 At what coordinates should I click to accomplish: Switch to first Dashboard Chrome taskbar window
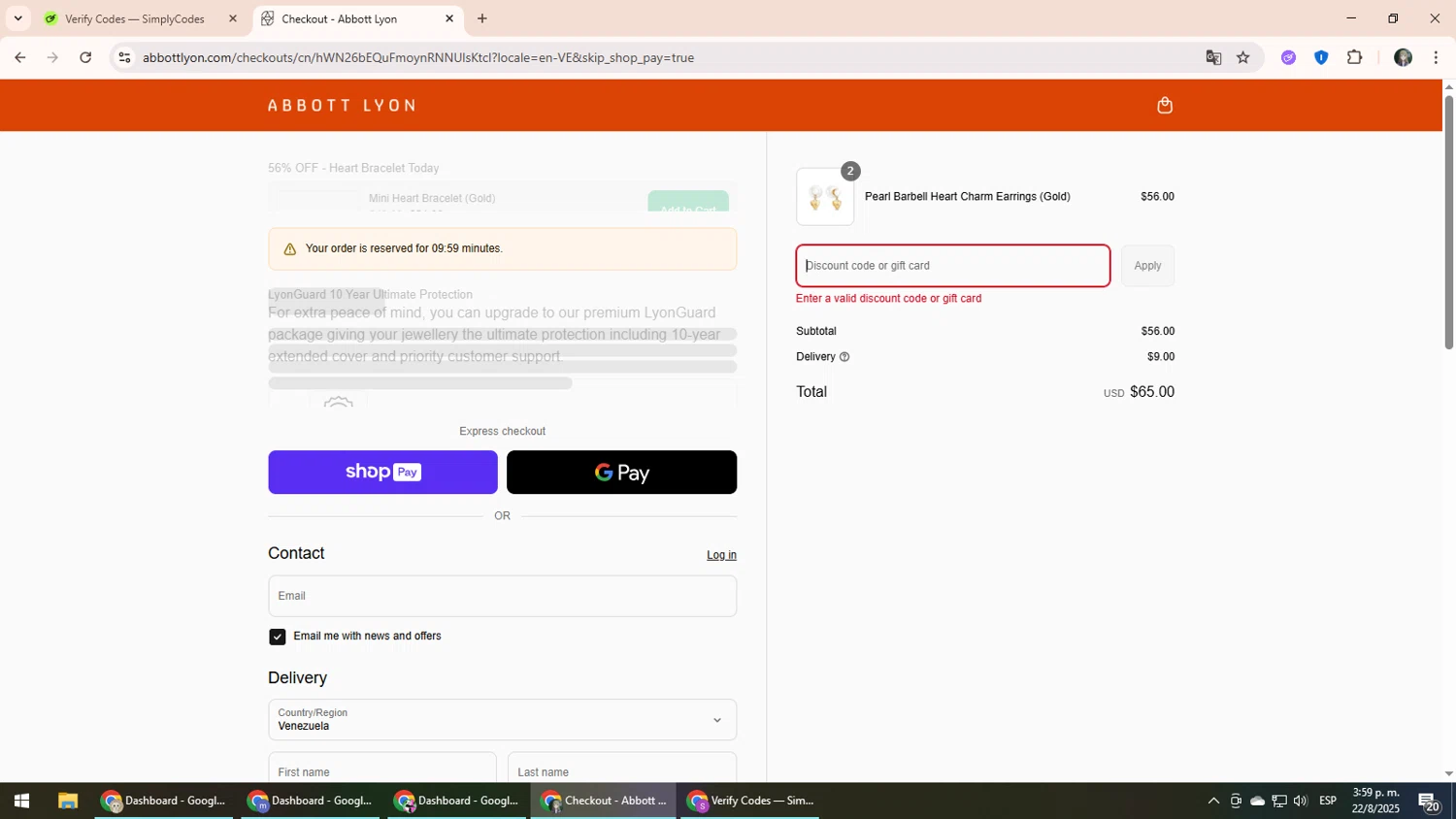pyautogui.click(x=164, y=802)
